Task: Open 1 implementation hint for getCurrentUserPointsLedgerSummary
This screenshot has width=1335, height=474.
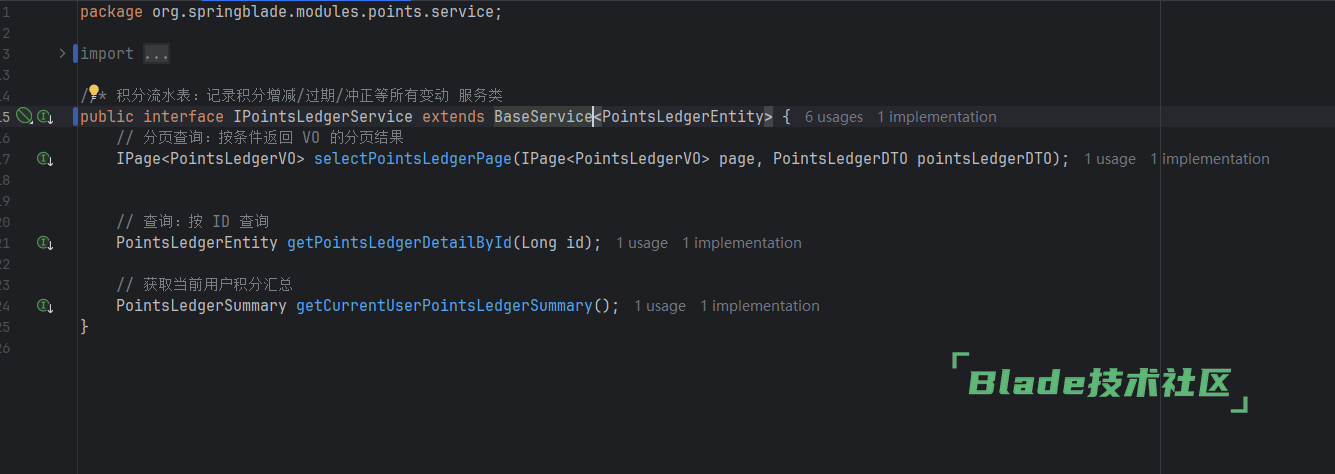Action: [x=759, y=306]
